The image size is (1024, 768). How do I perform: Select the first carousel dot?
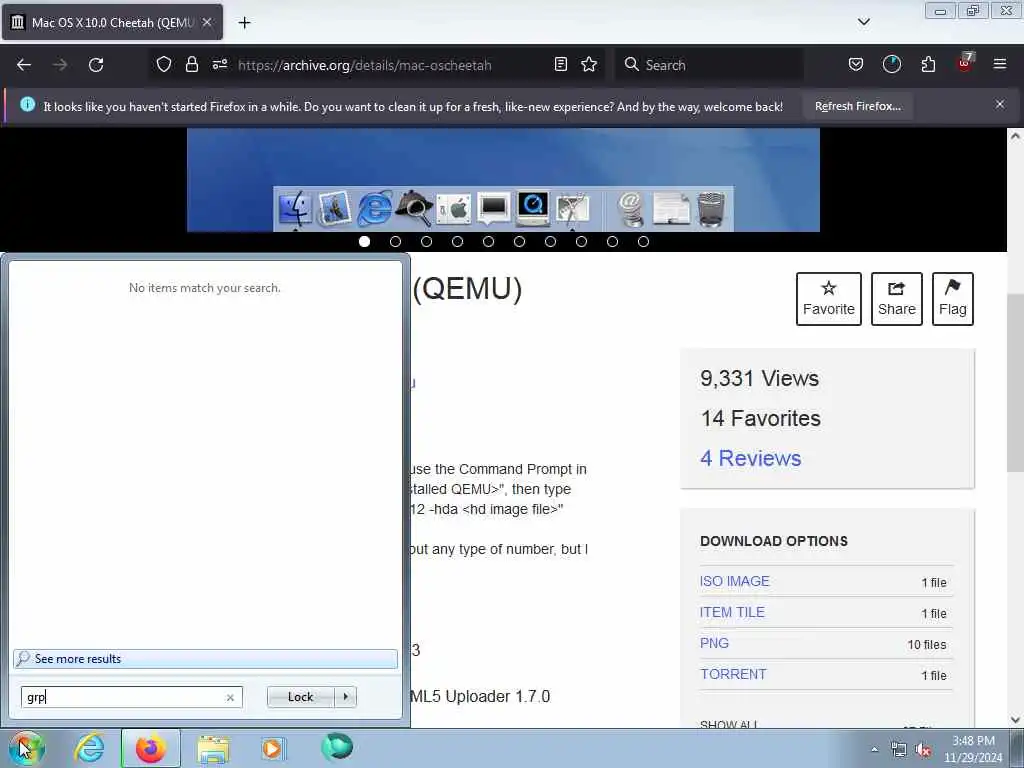[x=364, y=242]
